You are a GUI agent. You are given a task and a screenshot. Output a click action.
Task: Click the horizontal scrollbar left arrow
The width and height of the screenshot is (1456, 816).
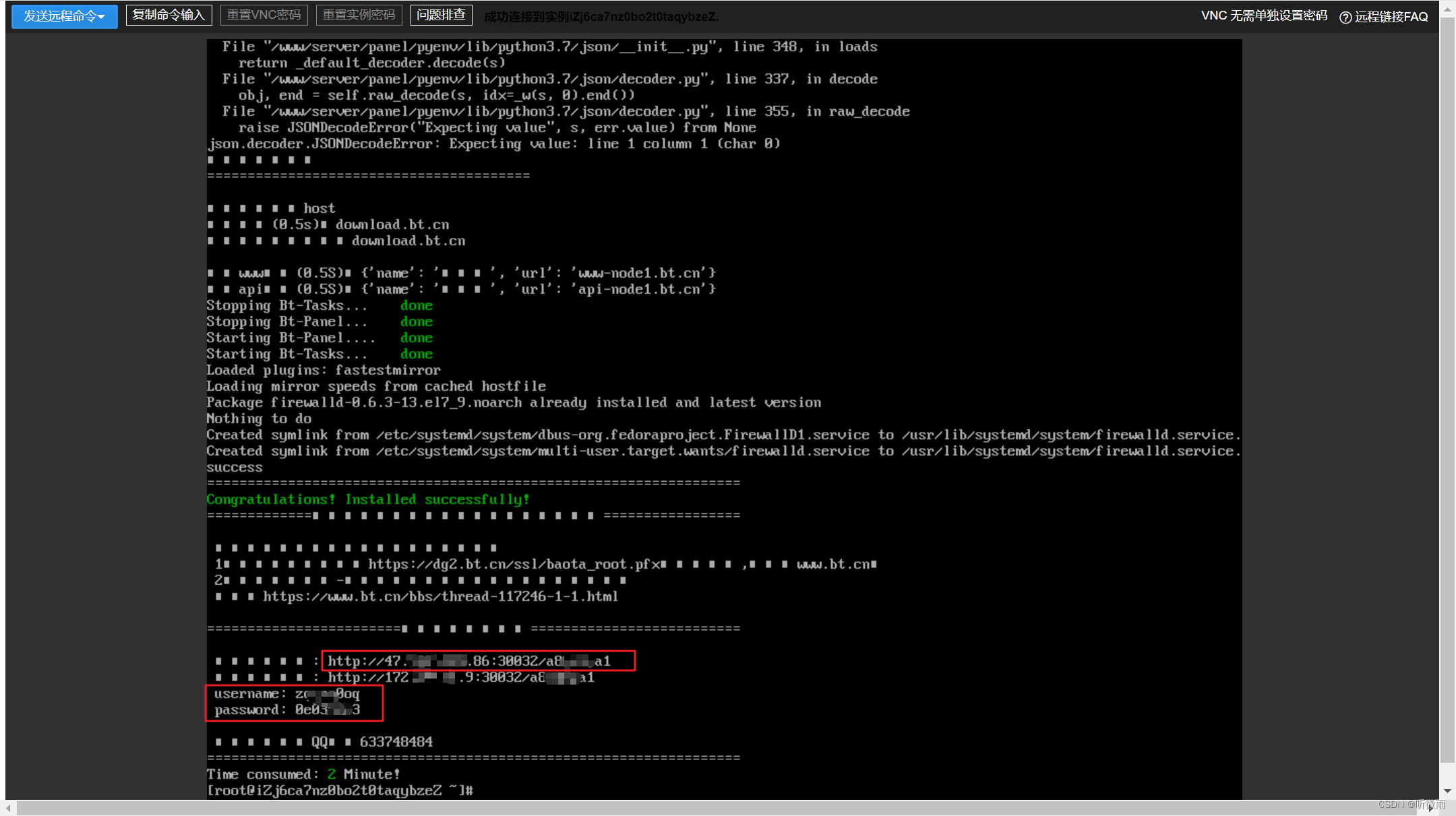(9, 807)
